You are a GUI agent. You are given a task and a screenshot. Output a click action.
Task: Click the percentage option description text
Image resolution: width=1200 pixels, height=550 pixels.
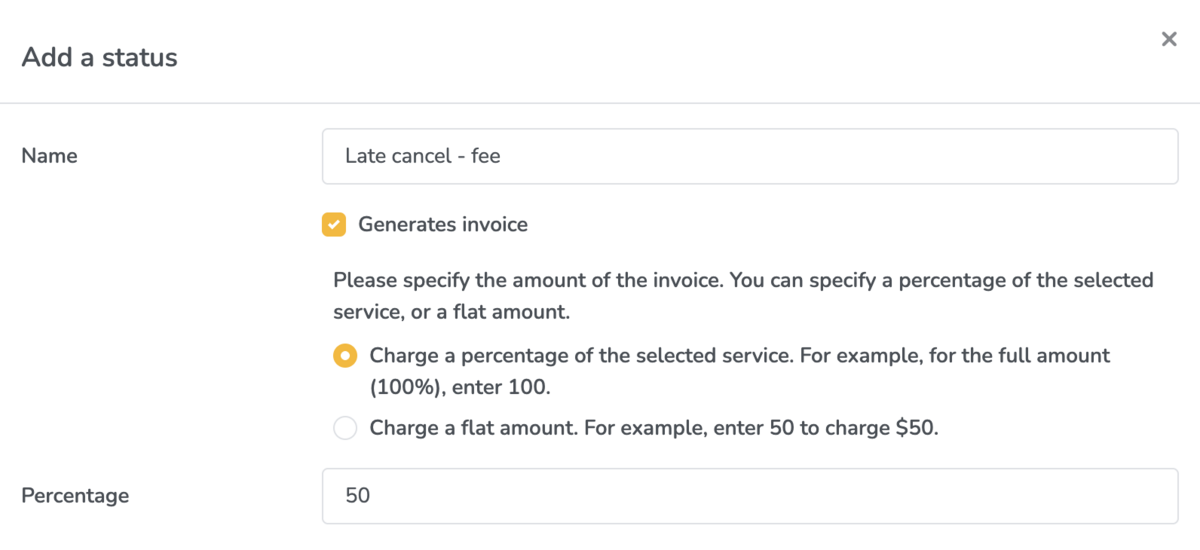point(739,356)
